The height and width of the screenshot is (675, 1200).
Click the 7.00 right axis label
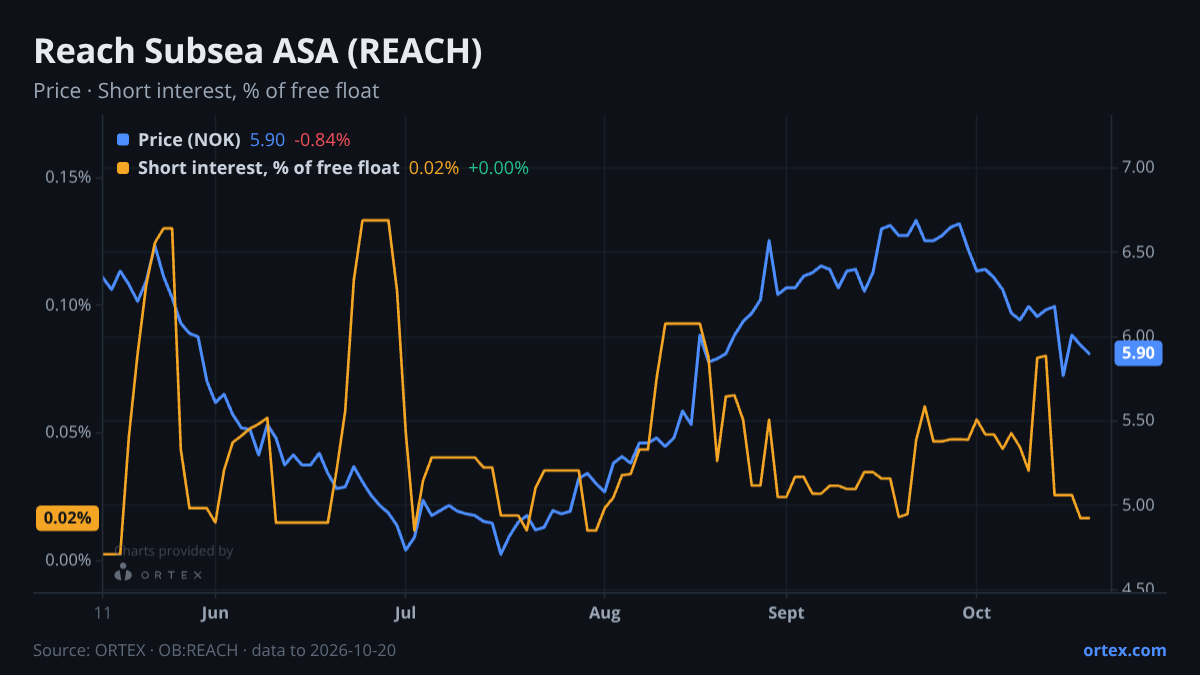1139,167
